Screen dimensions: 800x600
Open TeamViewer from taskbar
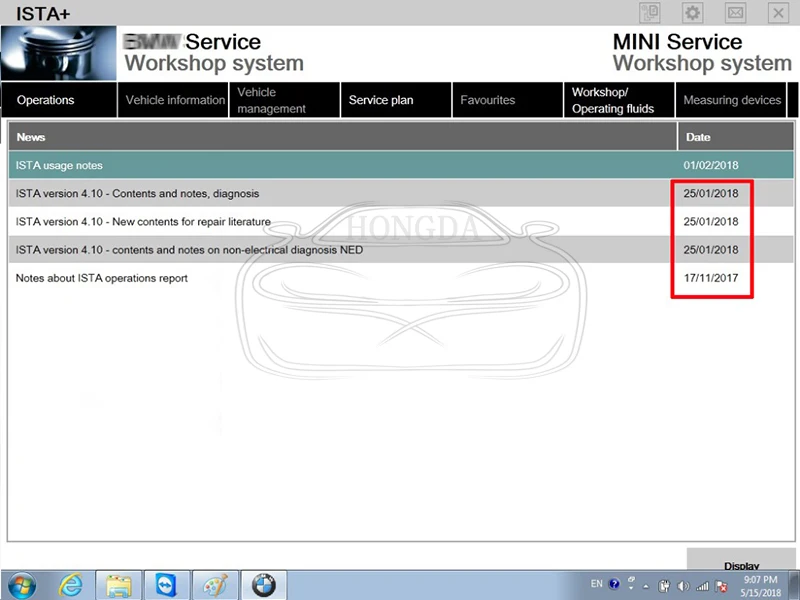click(166, 585)
